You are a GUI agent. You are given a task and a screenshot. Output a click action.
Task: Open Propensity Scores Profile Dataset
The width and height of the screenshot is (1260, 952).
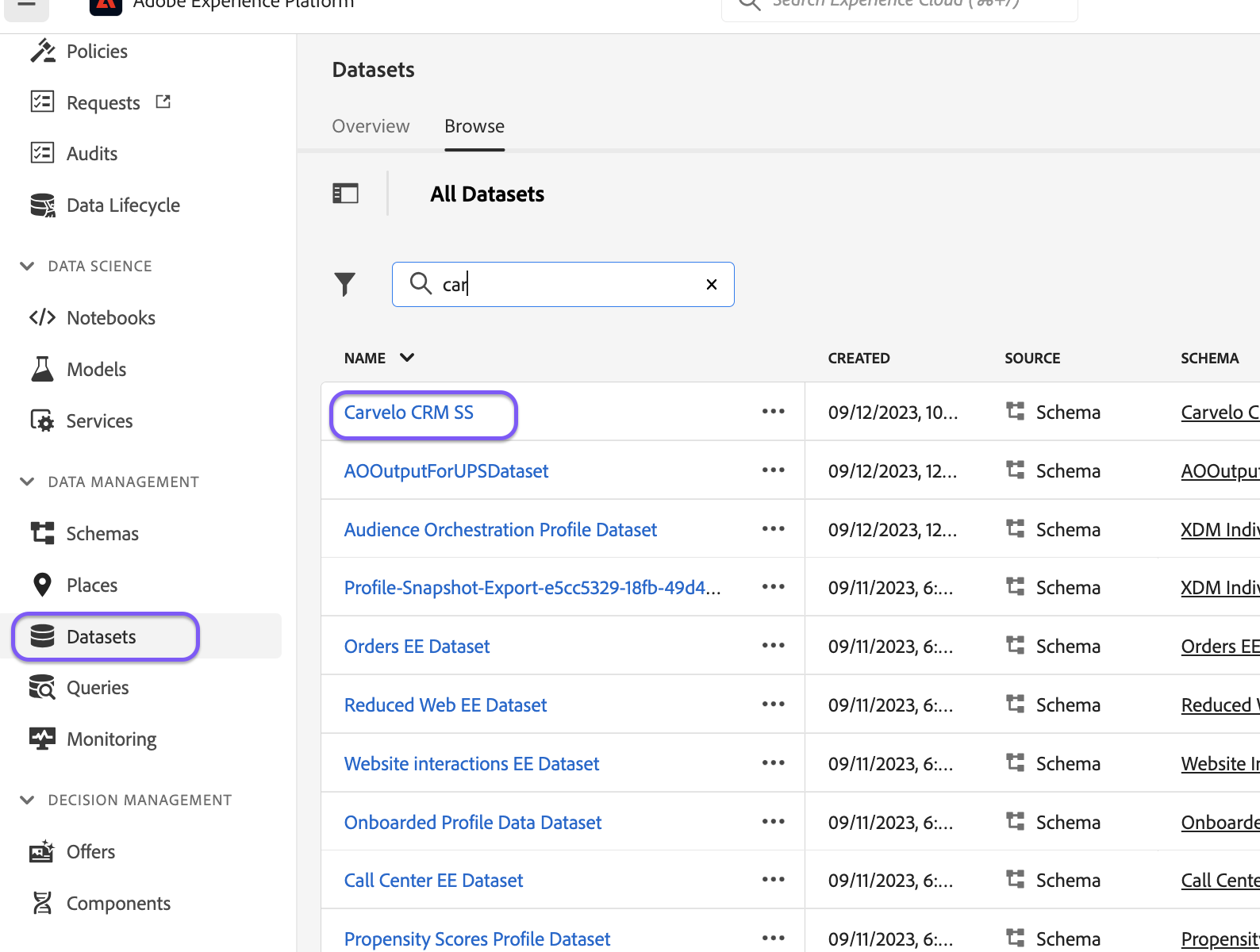click(x=477, y=939)
